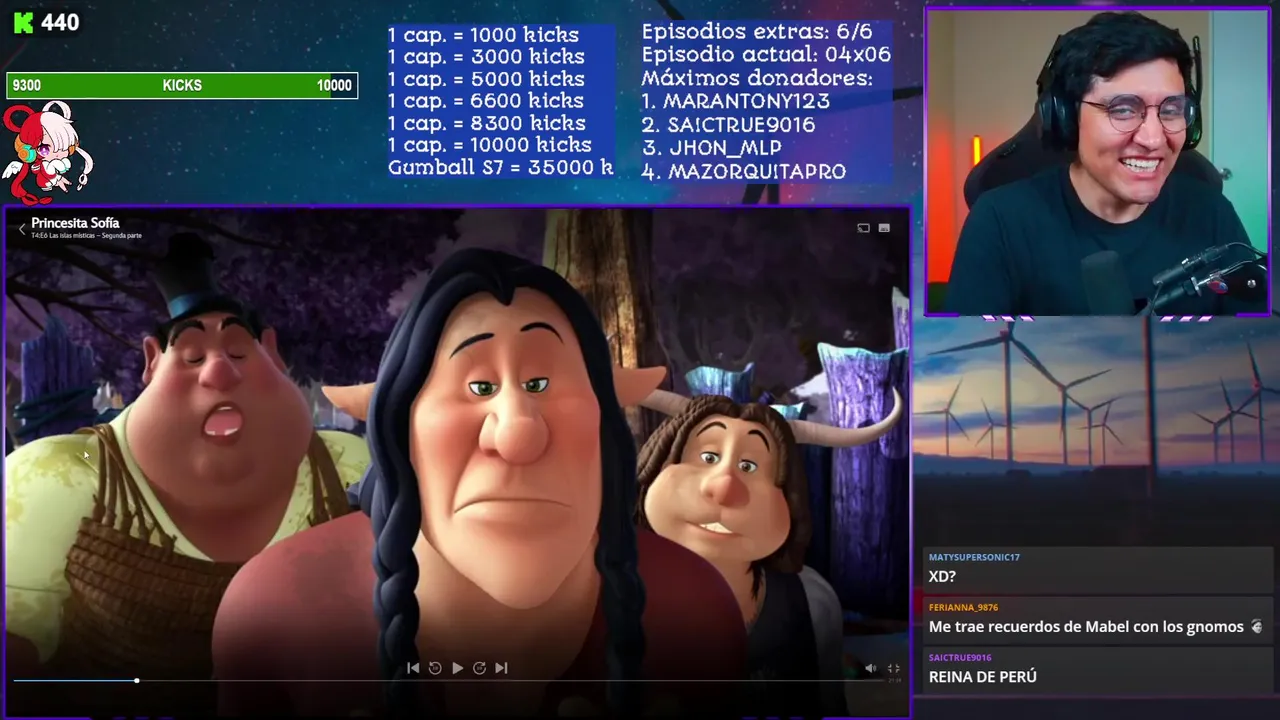1280x720 pixels.
Task: Open SAICTRUE9016's chat username
Action: pyautogui.click(x=960, y=657)
